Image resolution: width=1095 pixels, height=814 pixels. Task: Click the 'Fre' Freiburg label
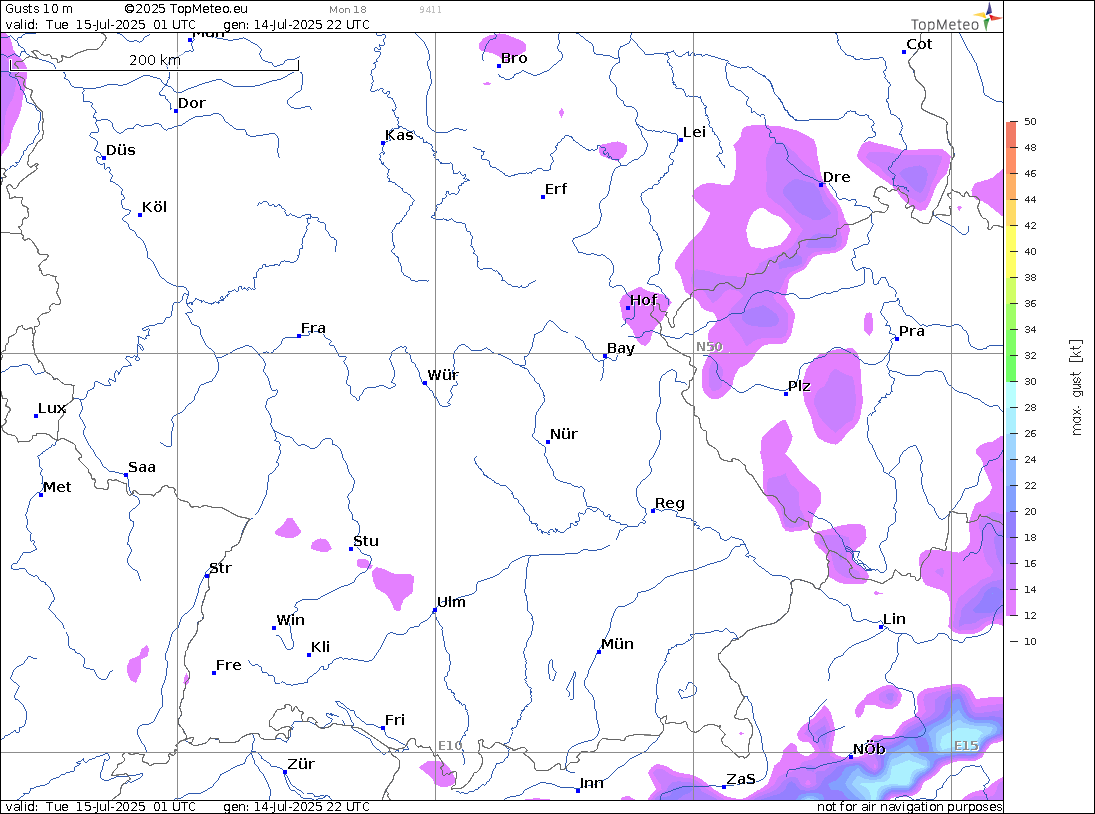(x=228, y=665)
